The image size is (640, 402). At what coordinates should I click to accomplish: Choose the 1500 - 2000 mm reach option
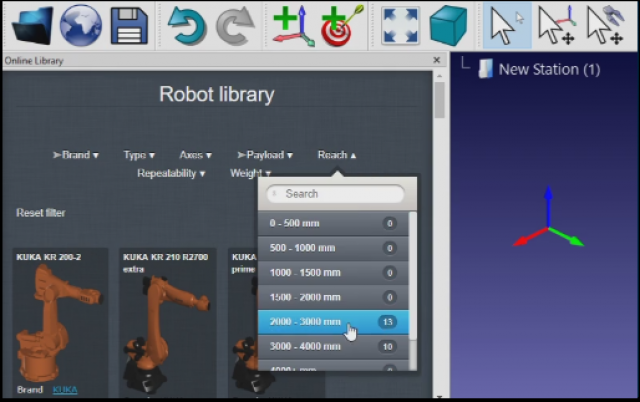pyautogui.click(x=333, y=297)
